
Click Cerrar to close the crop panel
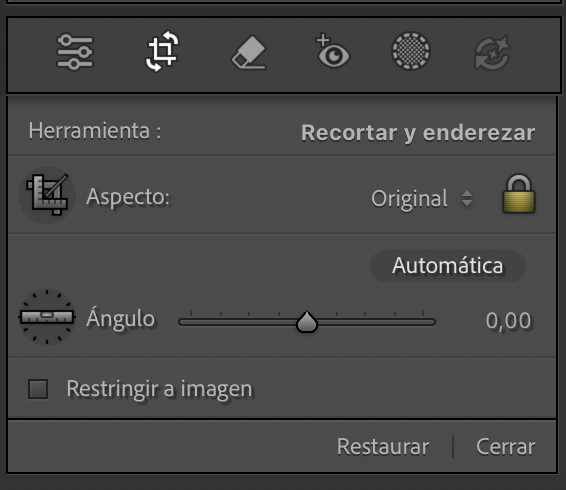[x=505, y=447]
